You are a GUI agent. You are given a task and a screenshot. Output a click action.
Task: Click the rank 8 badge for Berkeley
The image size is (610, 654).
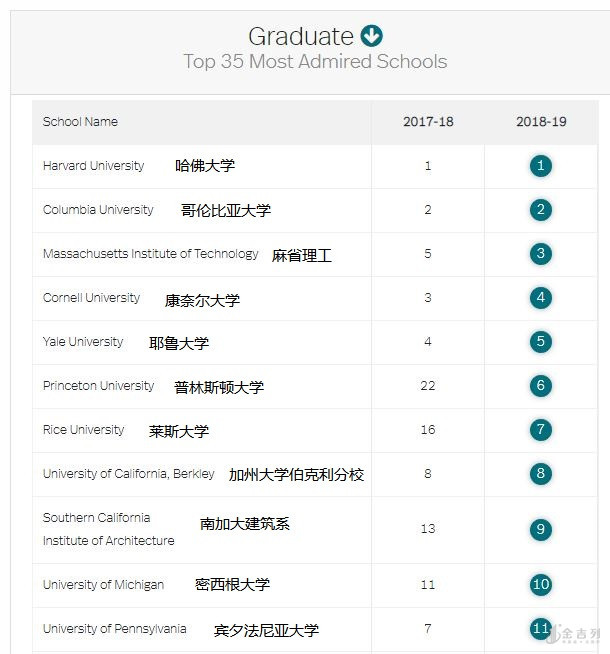[x=541, y=474]
